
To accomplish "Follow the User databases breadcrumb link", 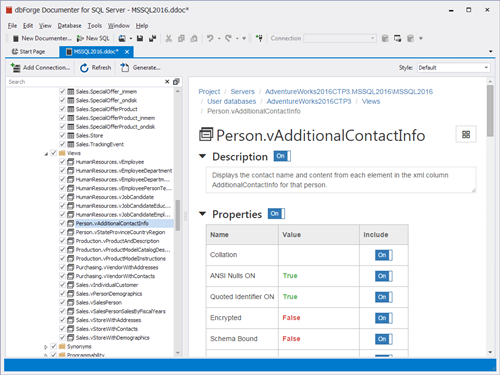I will (x=232, y=101).
